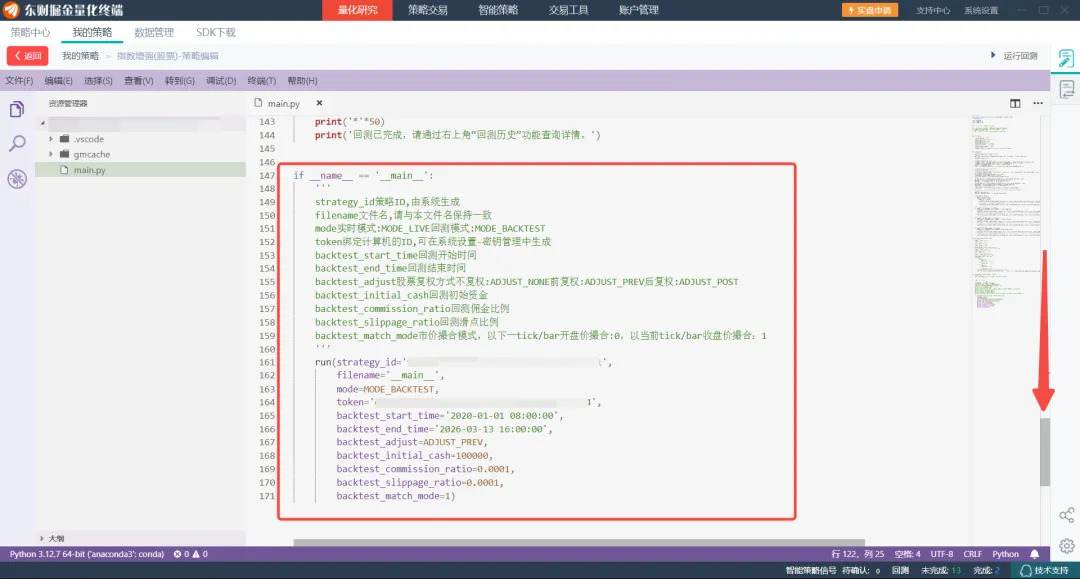The image size is (1080, 579).
Task: Open the editor more actions ellipsis
Action: coord(1038,103)
